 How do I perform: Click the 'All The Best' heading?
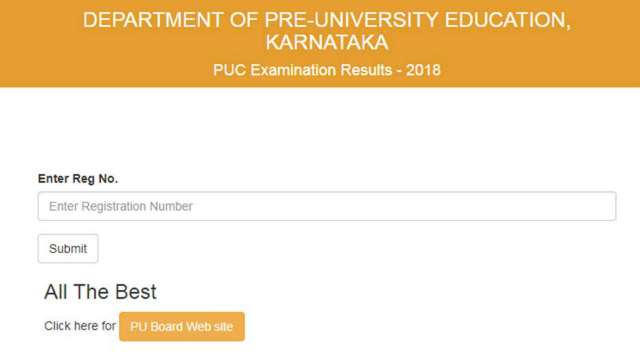(100, 292)
